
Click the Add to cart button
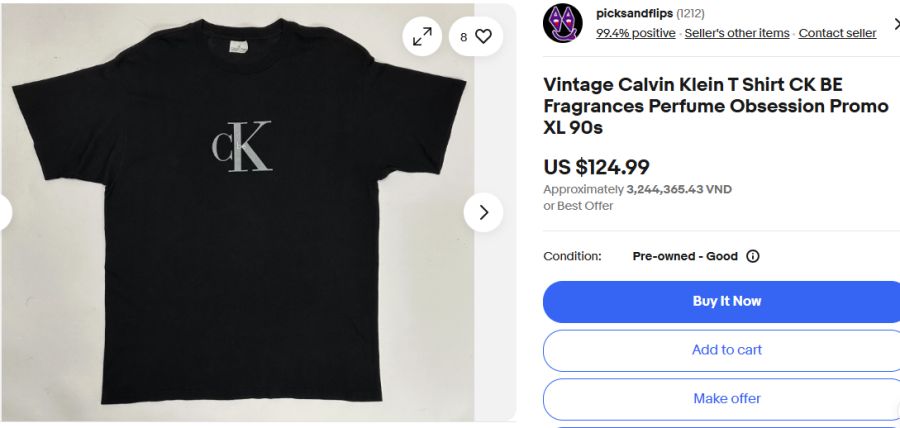click(x=726, y=350)
